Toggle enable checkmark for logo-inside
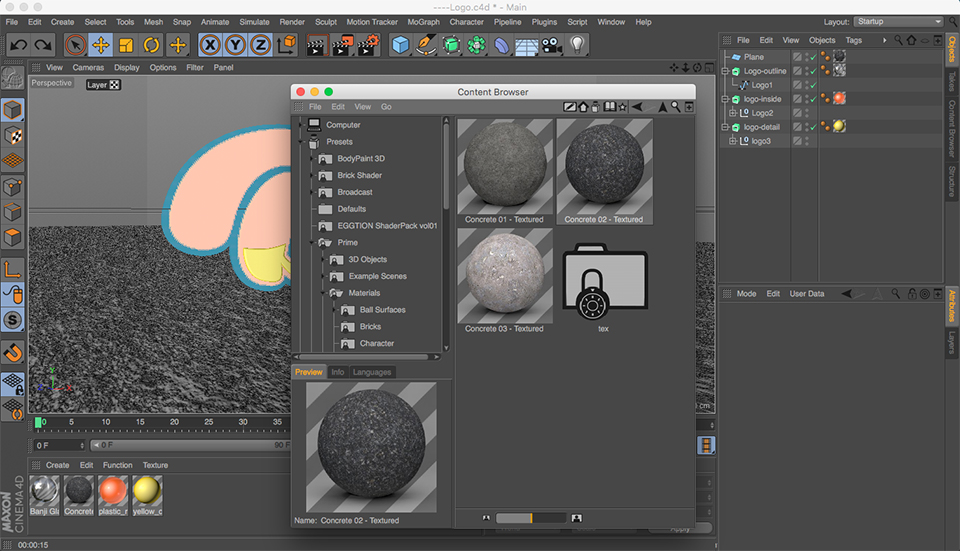This screenshot has width=960, height=551. 814,99
